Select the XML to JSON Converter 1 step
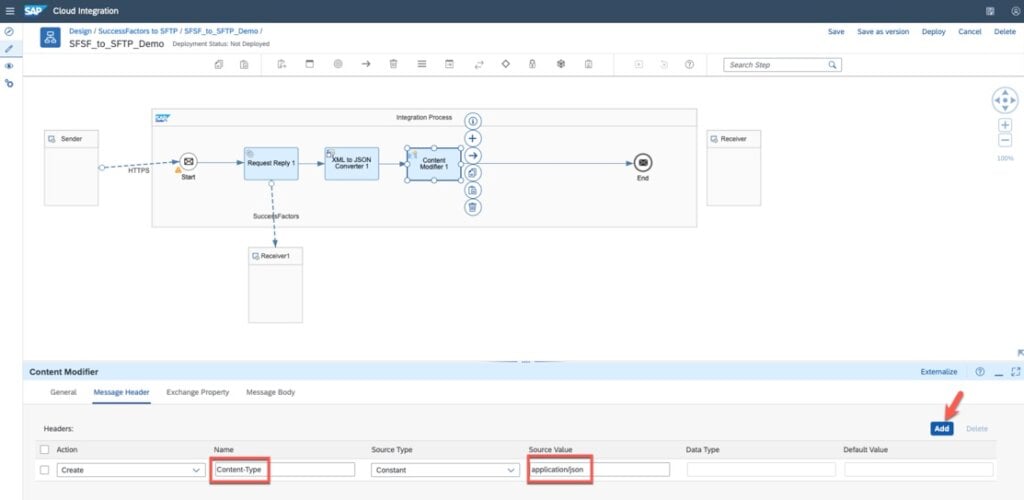The width and height of the screenshot is (1024, 500). (x=351, y=164)
